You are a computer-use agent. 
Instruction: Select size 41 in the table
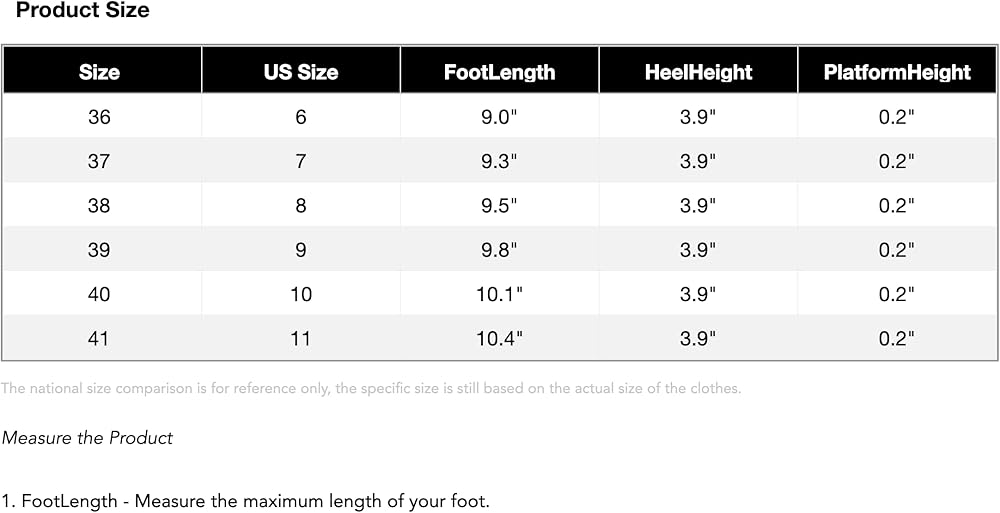[99, 338]
